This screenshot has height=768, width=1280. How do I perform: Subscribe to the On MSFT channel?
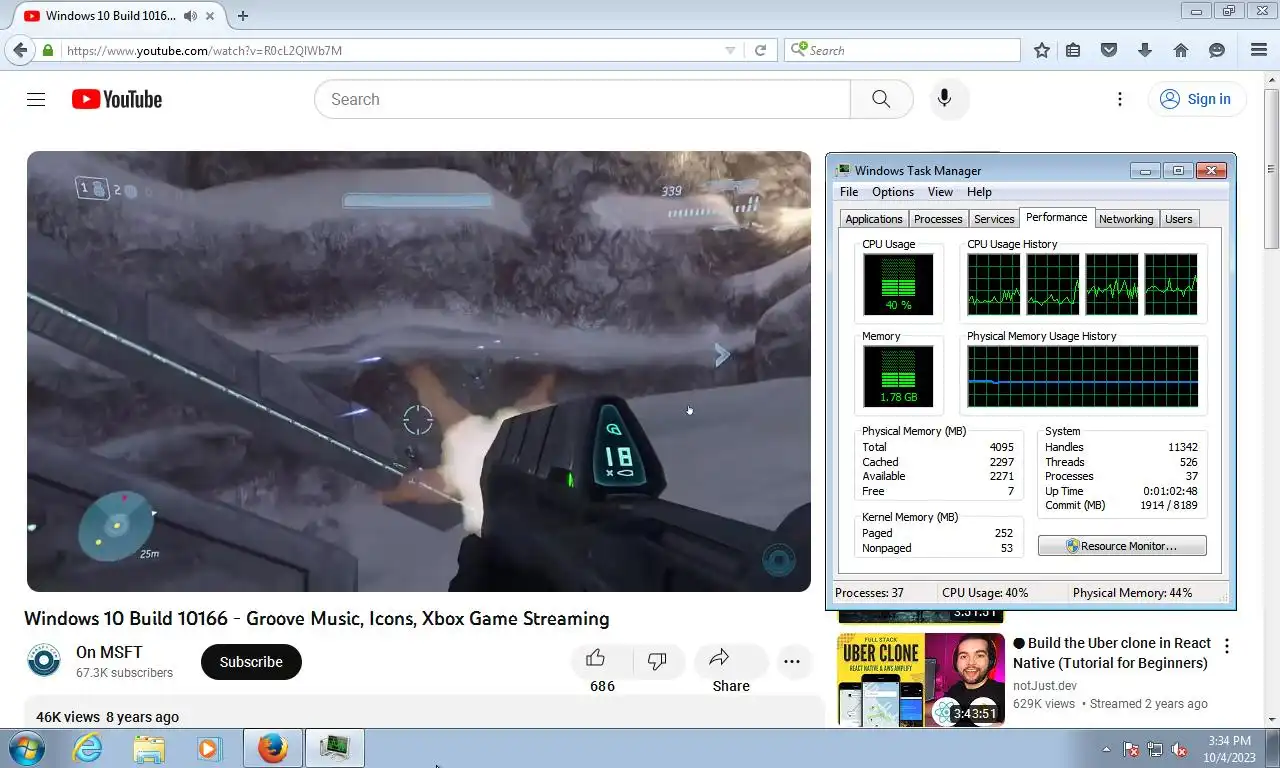pyautogui.click(x=251, y=662)
